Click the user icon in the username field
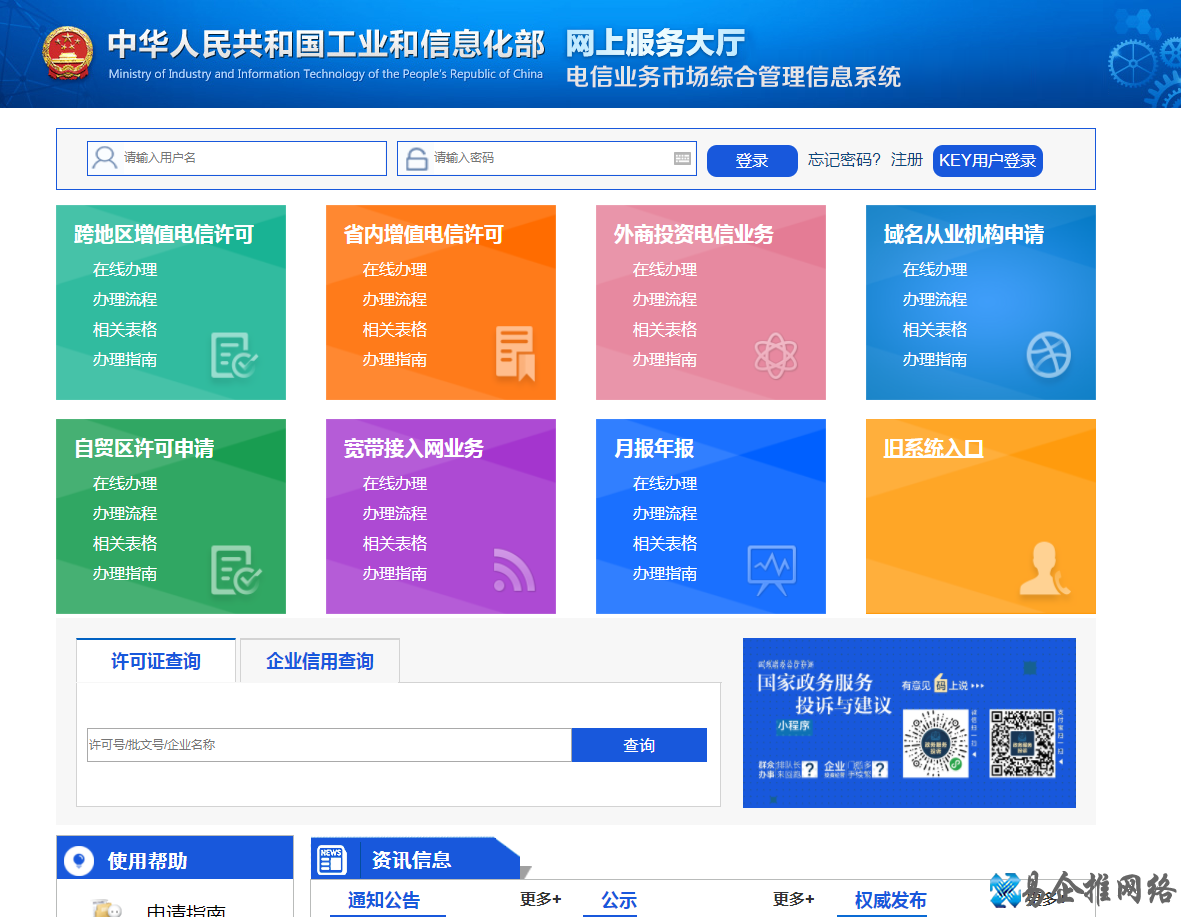This screenshot has width=1181, height=917. tap(105, 158)
